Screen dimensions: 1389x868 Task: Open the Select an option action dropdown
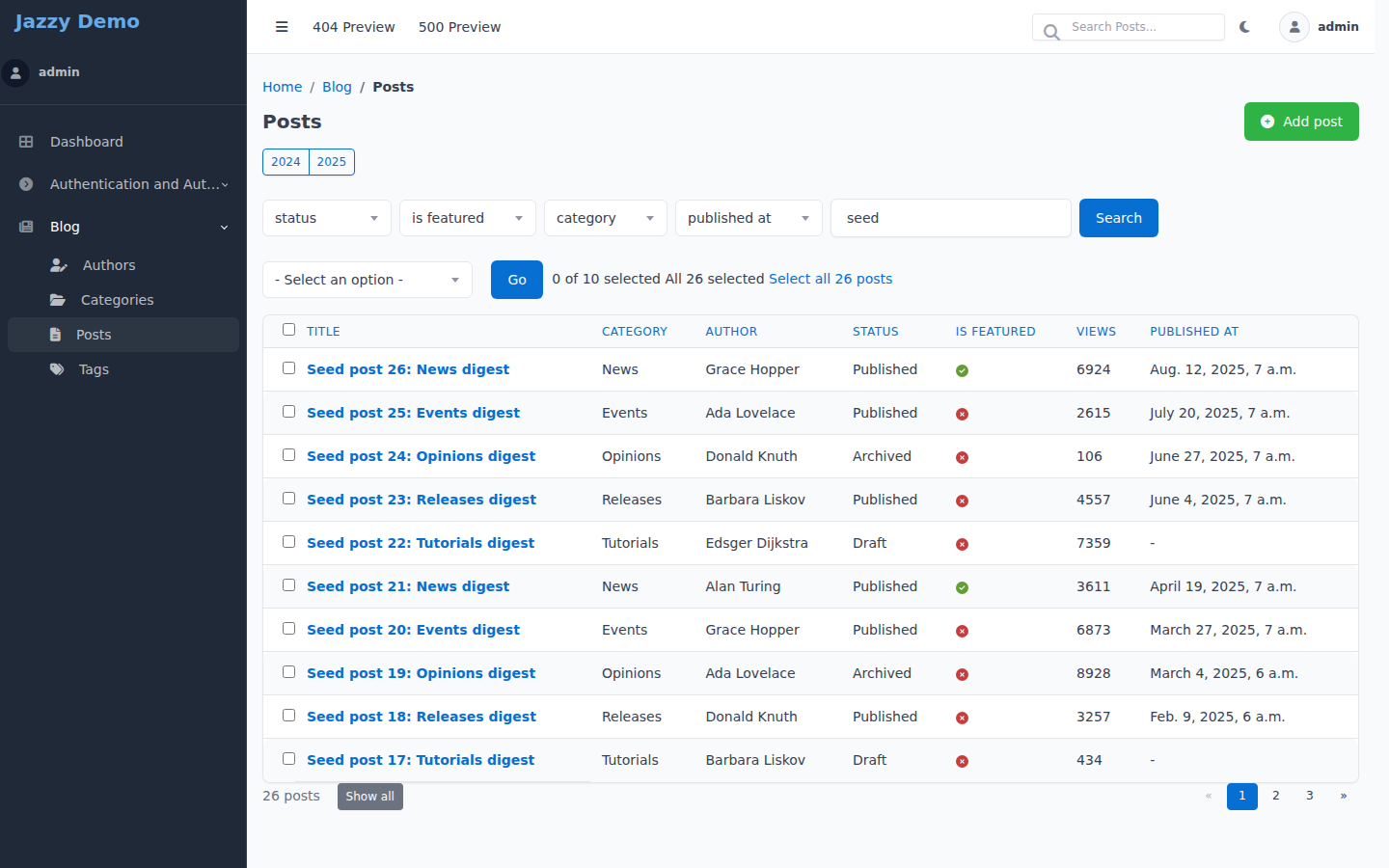pyautogui.click(x=368, y=280)
